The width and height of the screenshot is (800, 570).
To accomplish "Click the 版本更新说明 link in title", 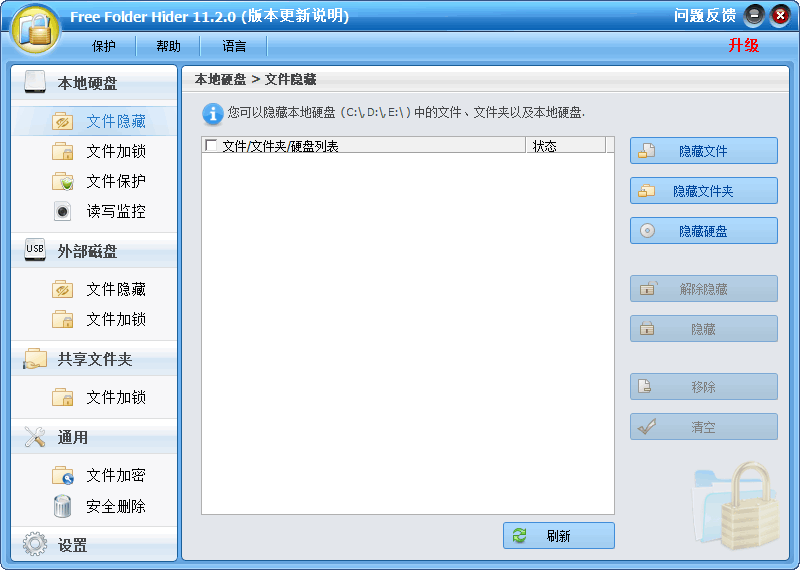I will click(294, 16).
